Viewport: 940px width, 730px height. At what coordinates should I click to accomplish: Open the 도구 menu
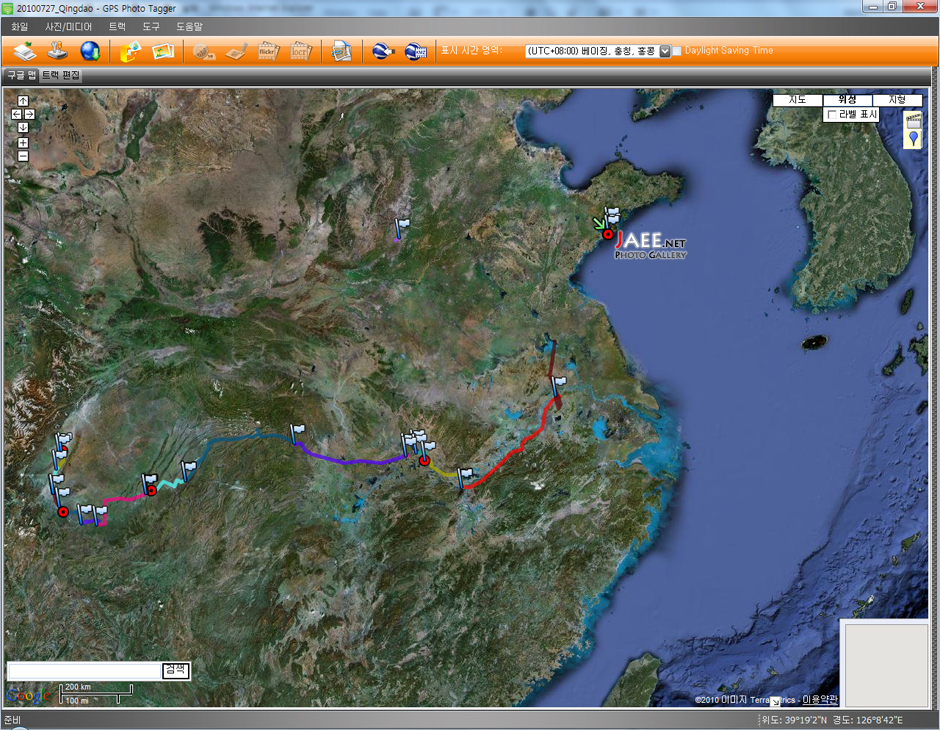coord(151,27)
